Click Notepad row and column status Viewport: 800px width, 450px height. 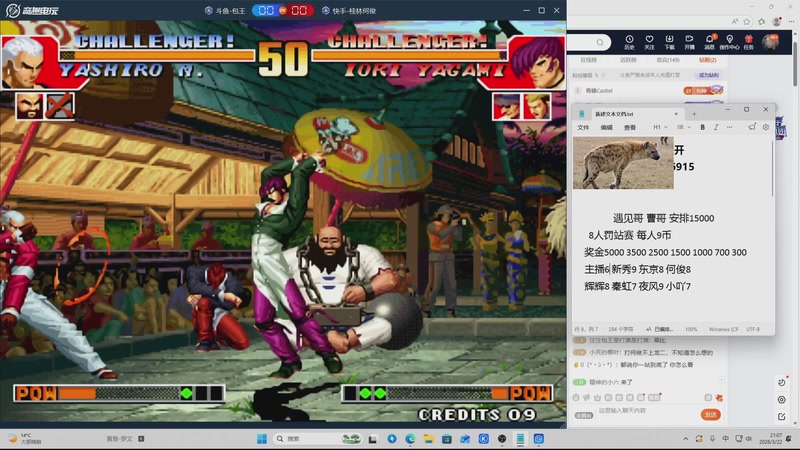(586, 330)
